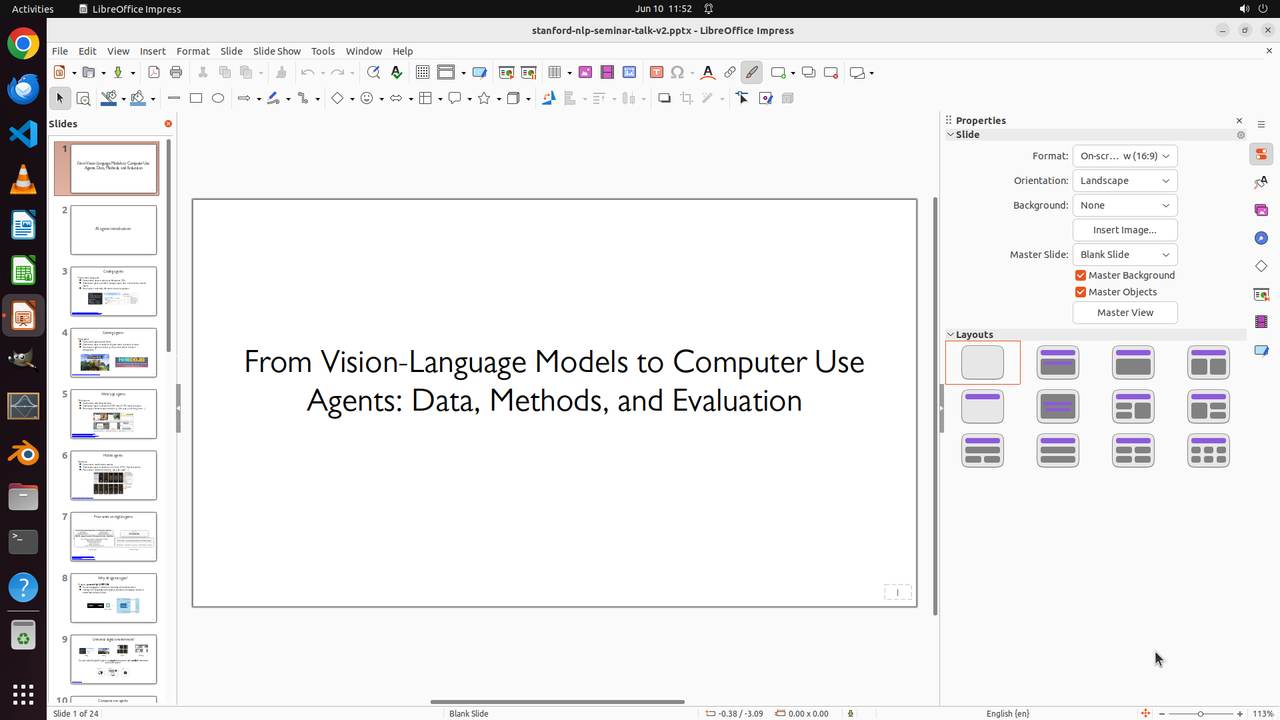The height and width of the screenshot is (720, 1280).
Task: Toggle the Glue Points tool
Action: coord(766,98)
